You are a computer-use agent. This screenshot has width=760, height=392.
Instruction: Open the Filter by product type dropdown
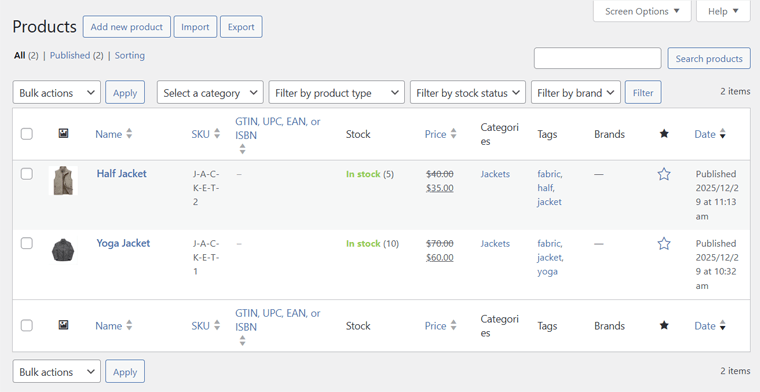pyautogui.click(x=336, y=93)
